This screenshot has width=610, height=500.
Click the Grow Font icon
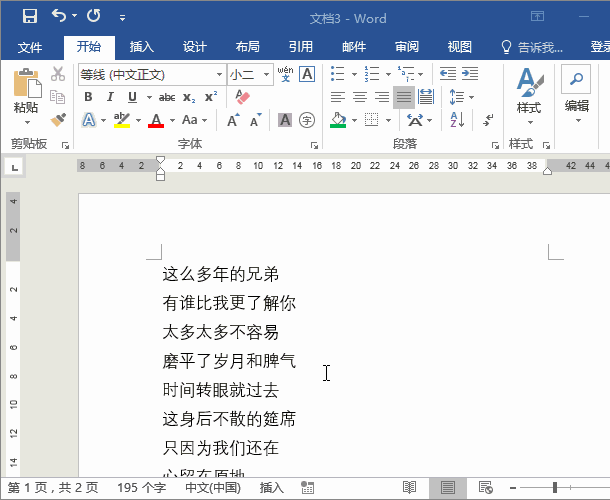tap(233, 120)
